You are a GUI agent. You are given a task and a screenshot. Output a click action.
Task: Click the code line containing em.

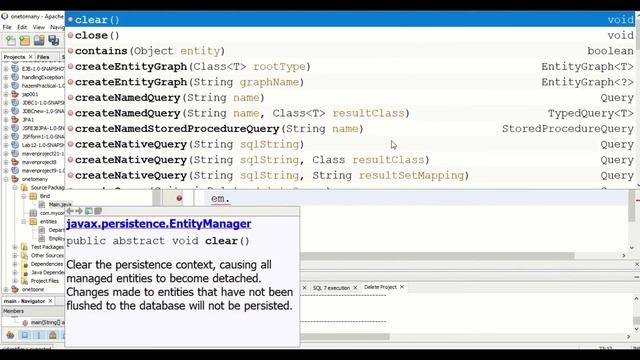point(416,199)
